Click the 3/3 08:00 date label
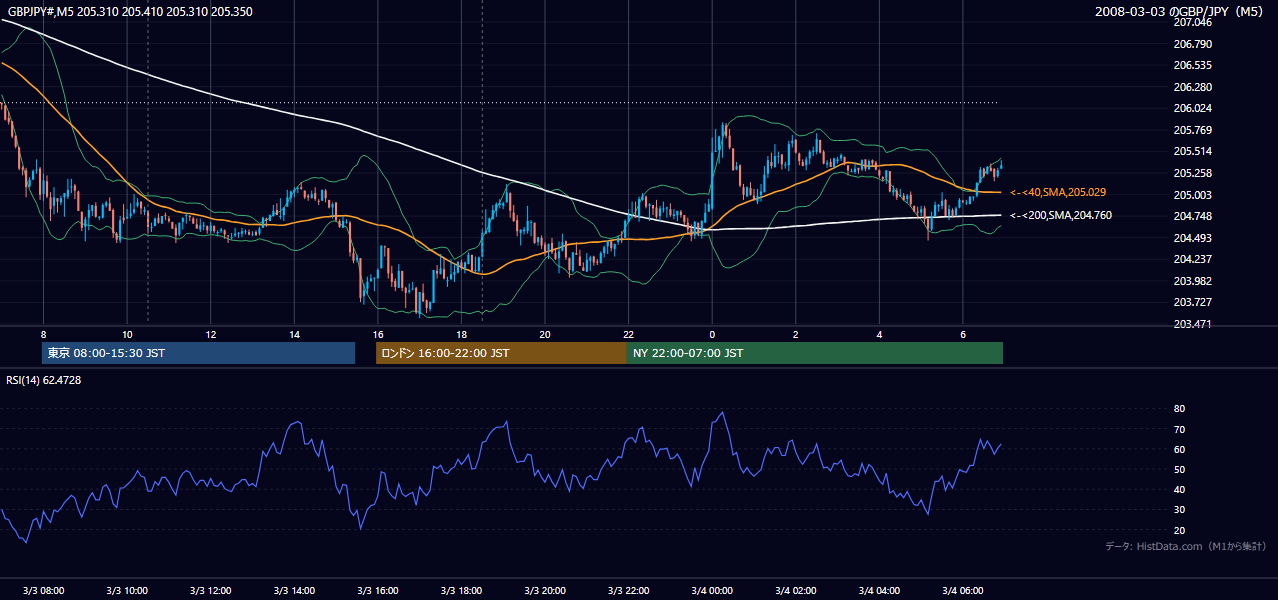 (x=43, y=590)
